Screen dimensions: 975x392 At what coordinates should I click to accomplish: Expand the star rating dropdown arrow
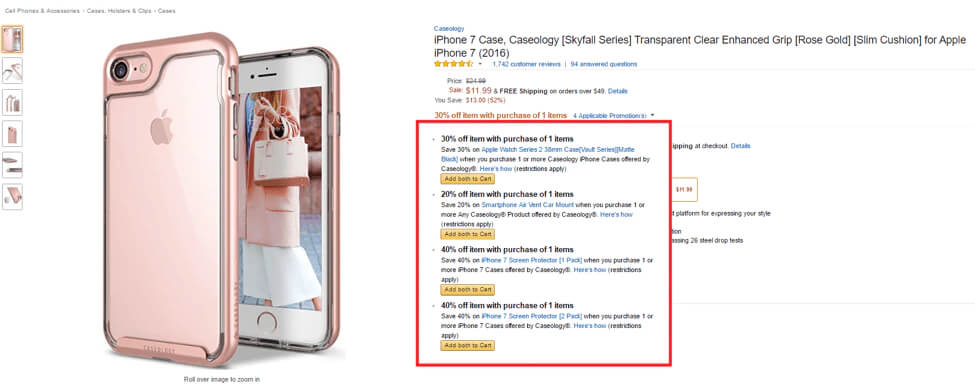[x=480, y=64]
